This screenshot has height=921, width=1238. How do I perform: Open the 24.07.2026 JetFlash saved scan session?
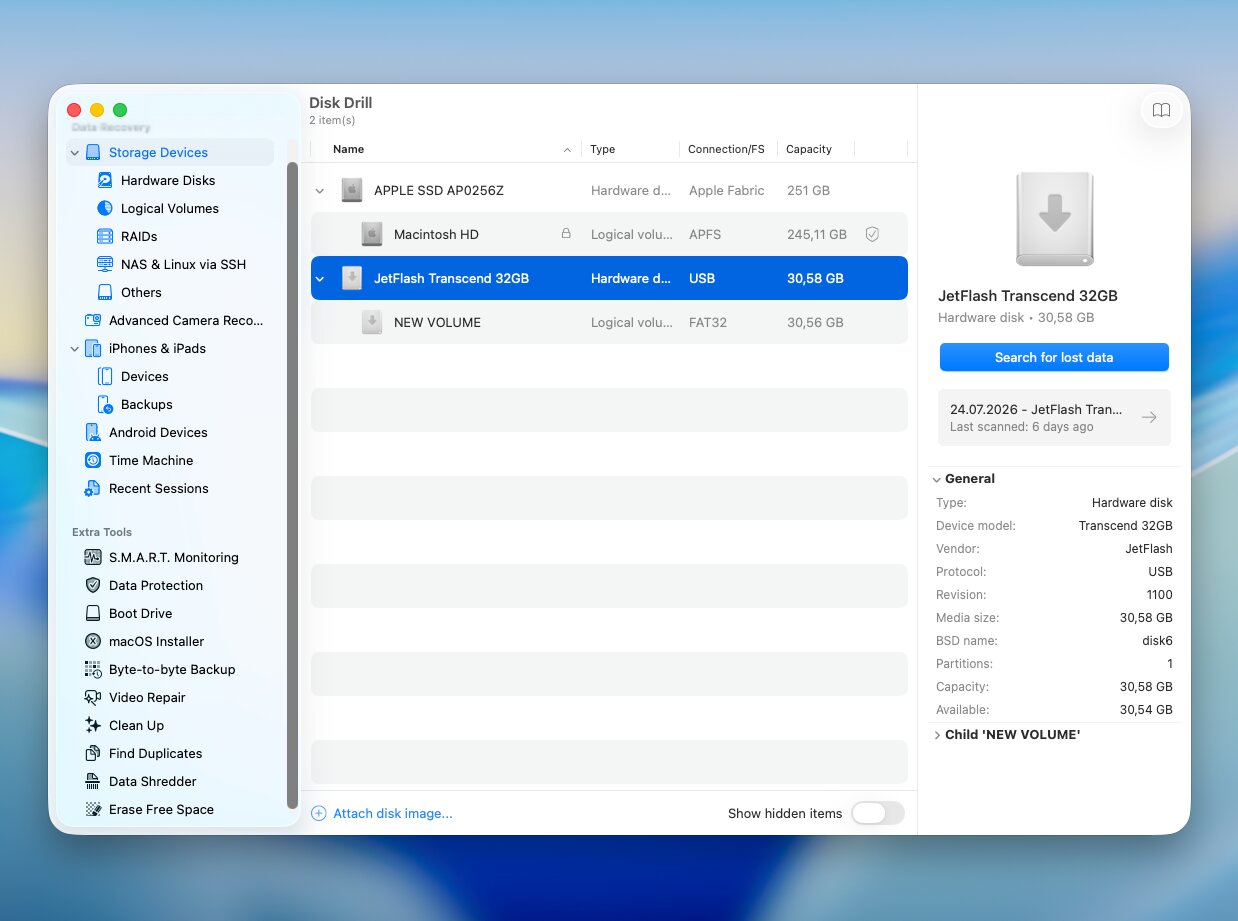click(x=1054, y=417)
